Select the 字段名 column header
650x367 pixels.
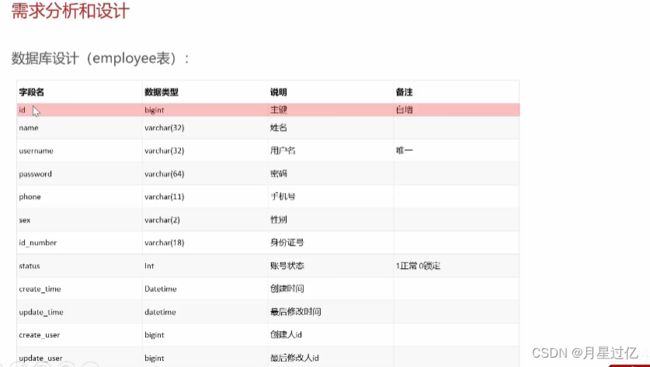(x=32, y=92)
